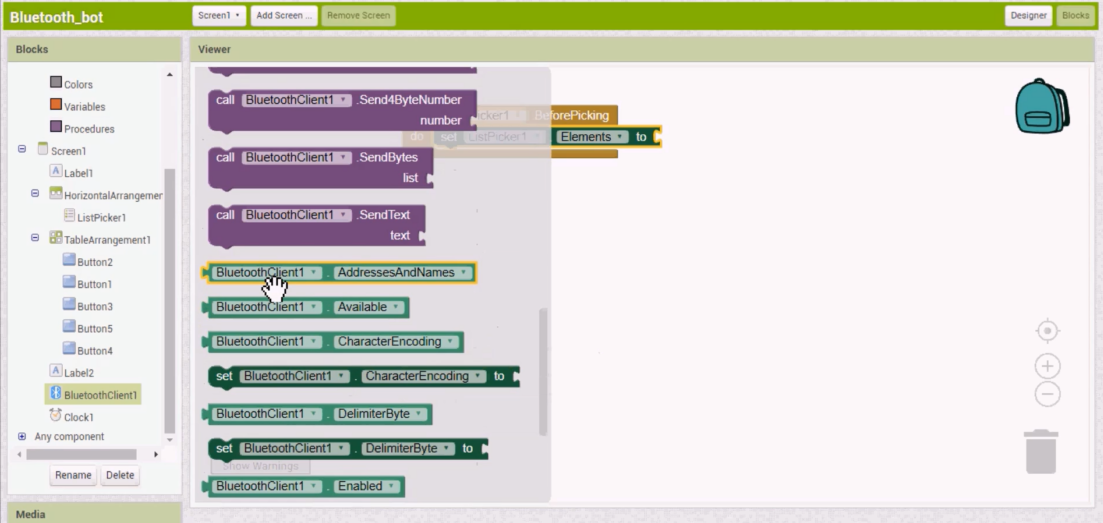Switch to the Blocks view
Screen dimensions: 1103x523
pos(1075,15)
